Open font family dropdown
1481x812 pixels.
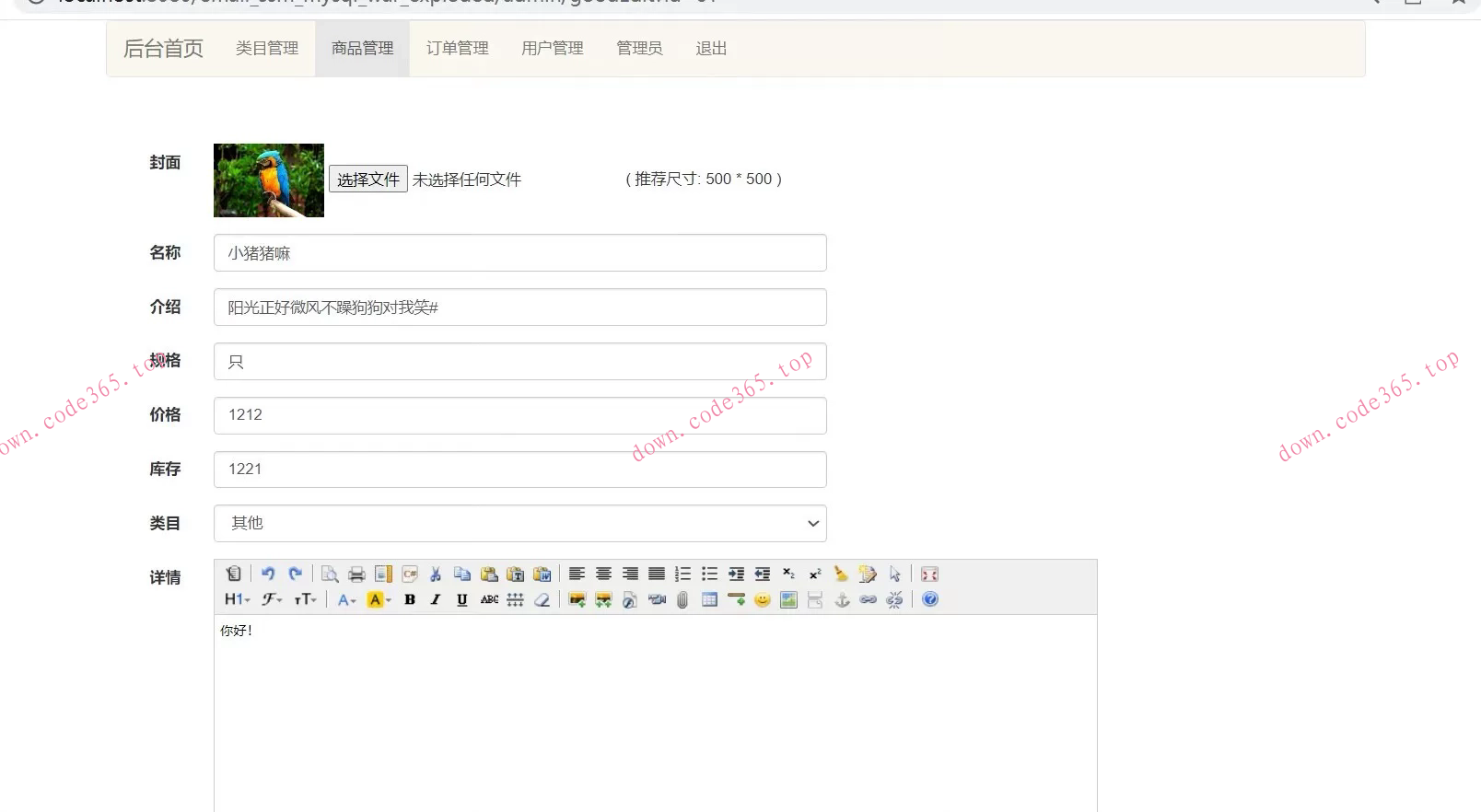[272, 599]
